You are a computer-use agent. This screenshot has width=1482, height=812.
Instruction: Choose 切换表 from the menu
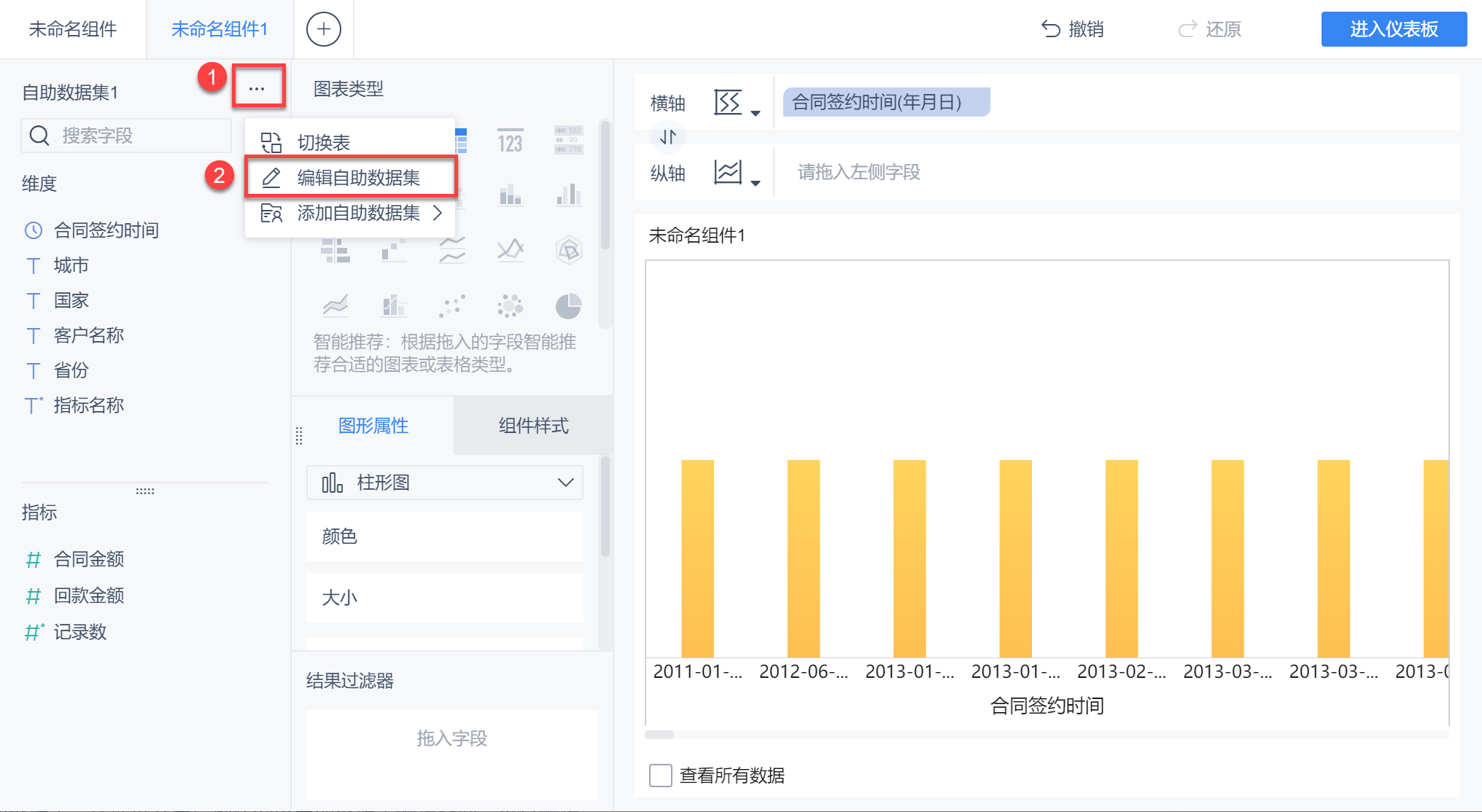point(324,142)
